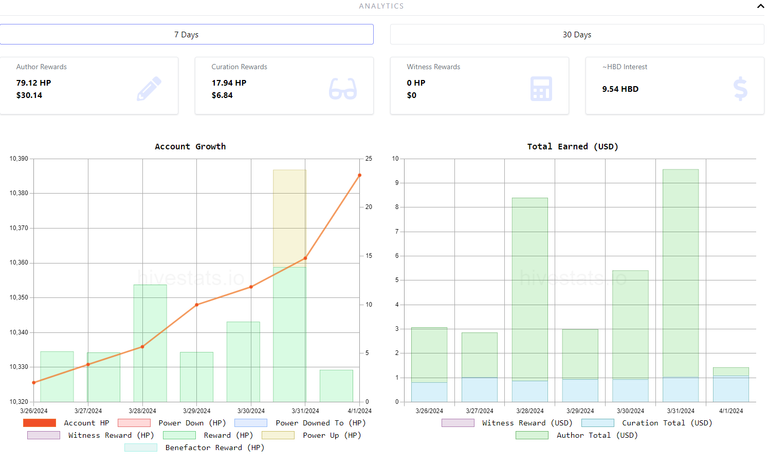Click the ANALYTICS section heading
The height and width of the screenshot is (454, 768).
pyautogui.click(x=381, y=6)
